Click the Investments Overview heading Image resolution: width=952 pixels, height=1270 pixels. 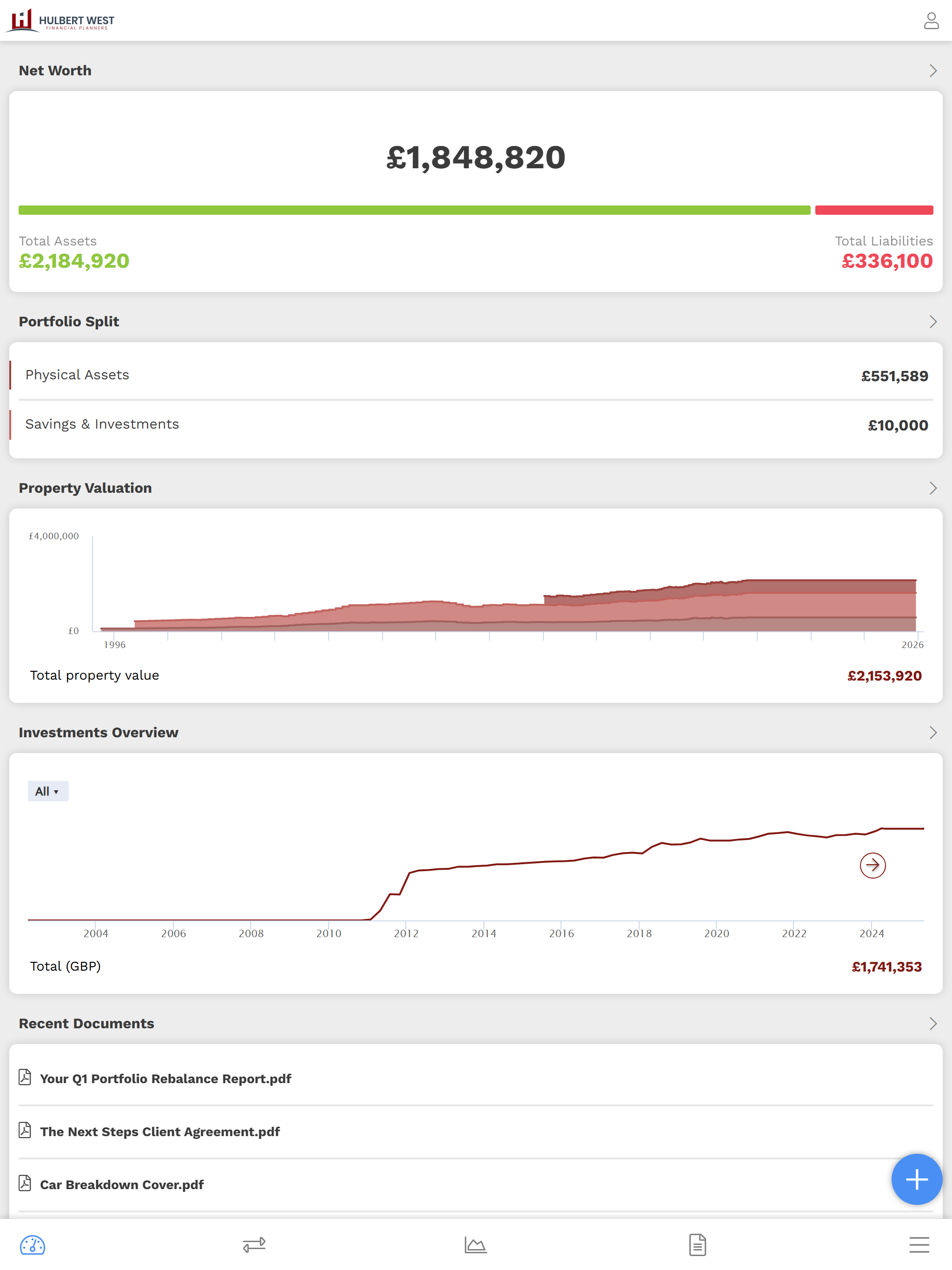click(98, 733)
